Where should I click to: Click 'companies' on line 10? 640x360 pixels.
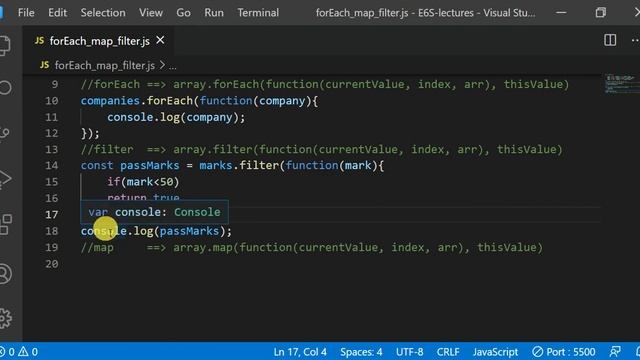click(x=110, y=101)
